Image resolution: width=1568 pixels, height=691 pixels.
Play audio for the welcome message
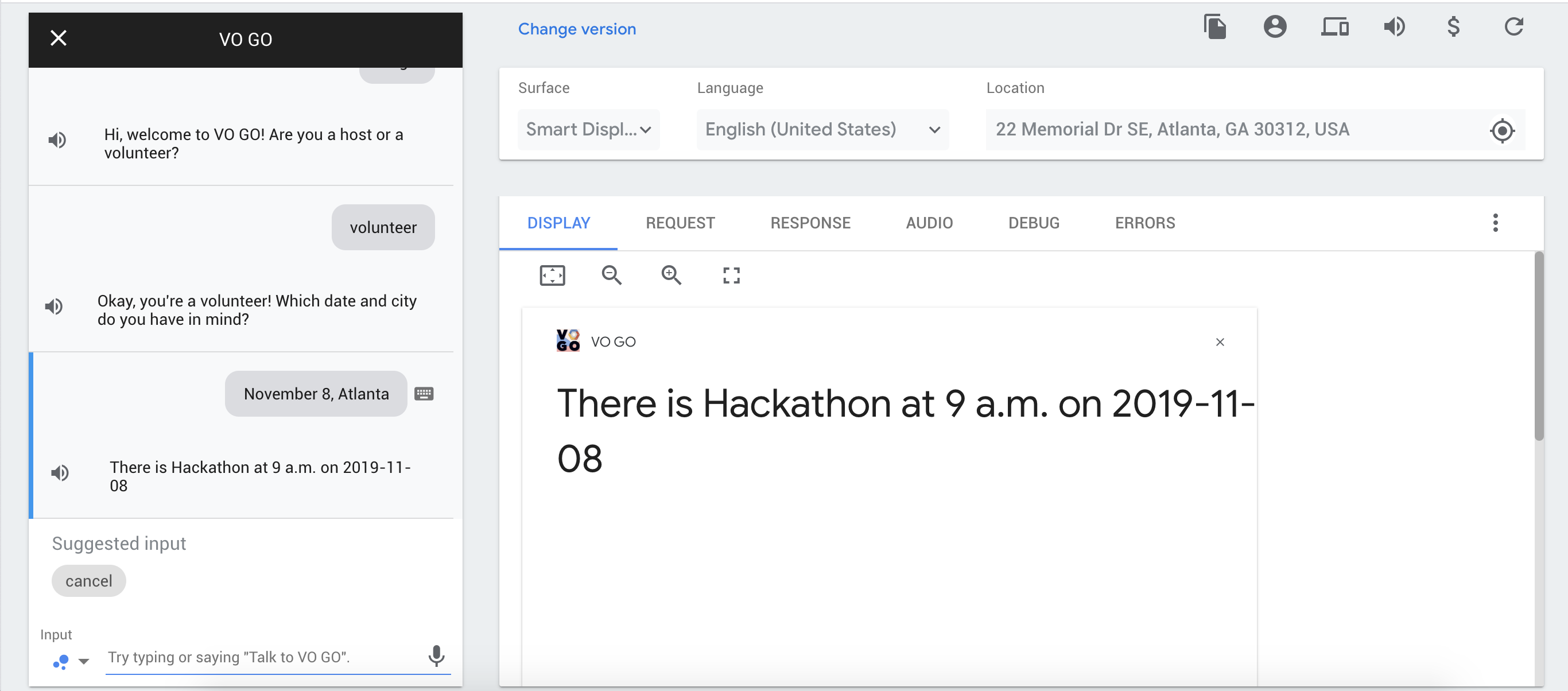[57, 140]
